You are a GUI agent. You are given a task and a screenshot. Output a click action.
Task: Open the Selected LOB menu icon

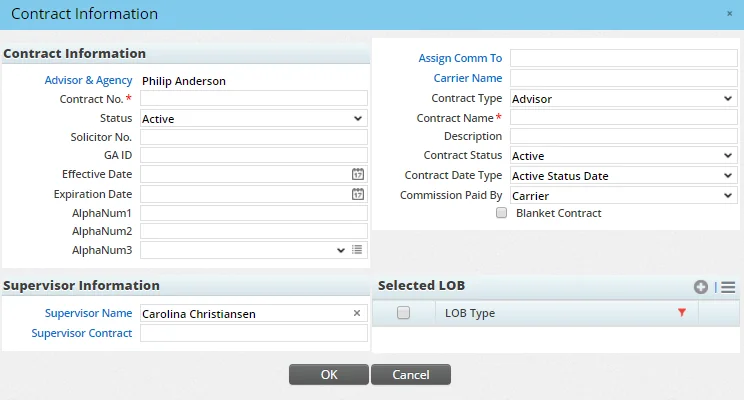(727, 287)
